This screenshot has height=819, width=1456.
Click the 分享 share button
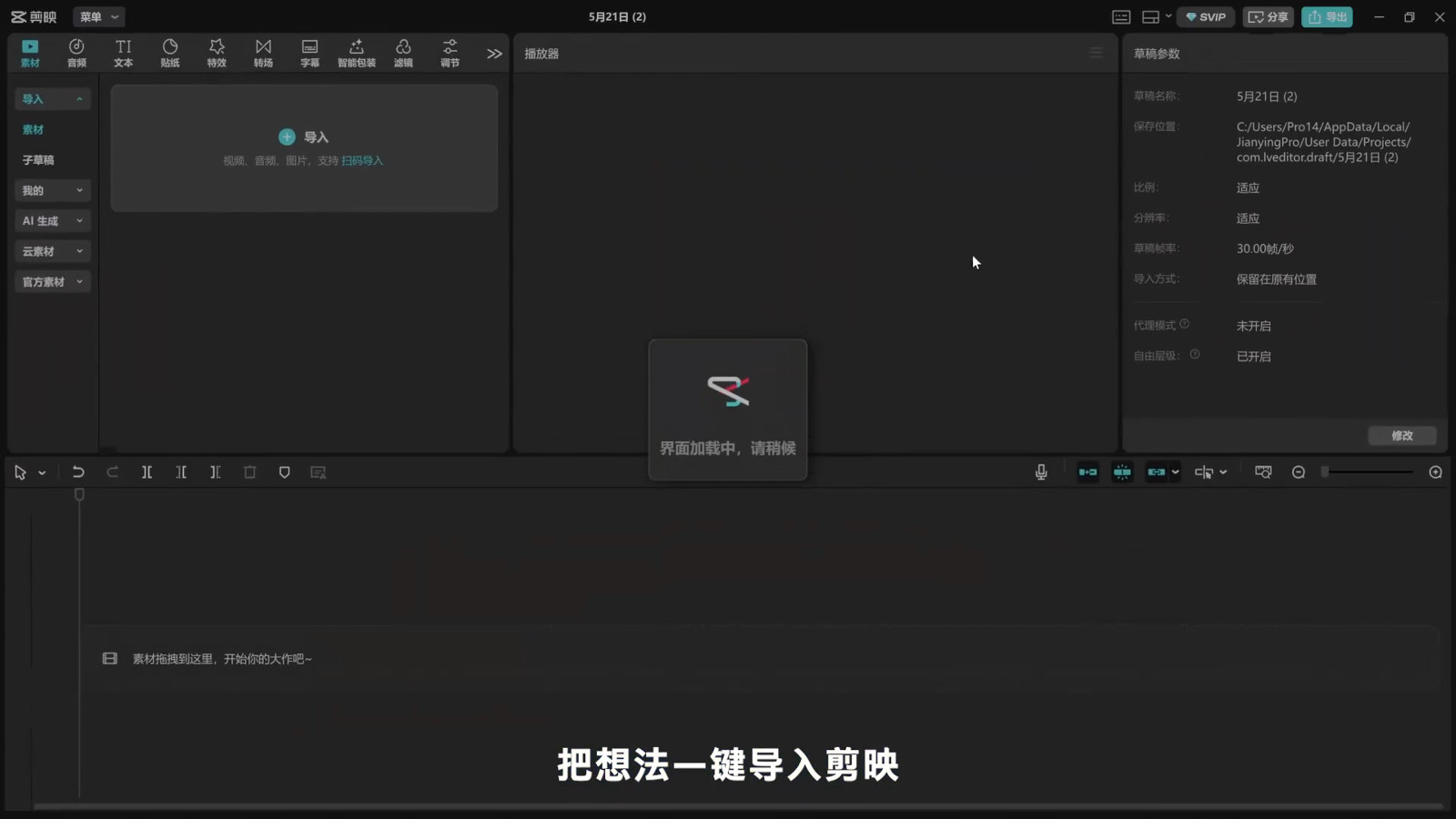(x=1268, y=16)
